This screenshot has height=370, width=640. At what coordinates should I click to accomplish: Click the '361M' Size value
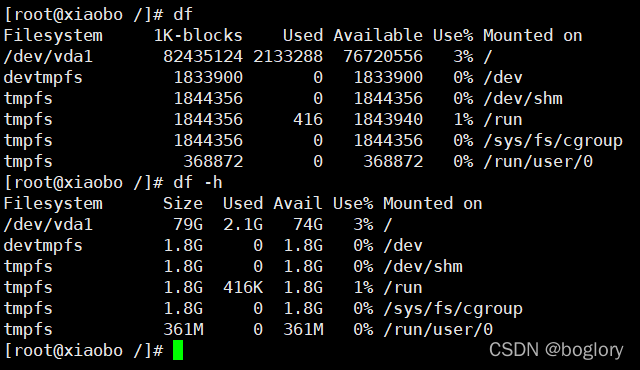tap(183, 330)
